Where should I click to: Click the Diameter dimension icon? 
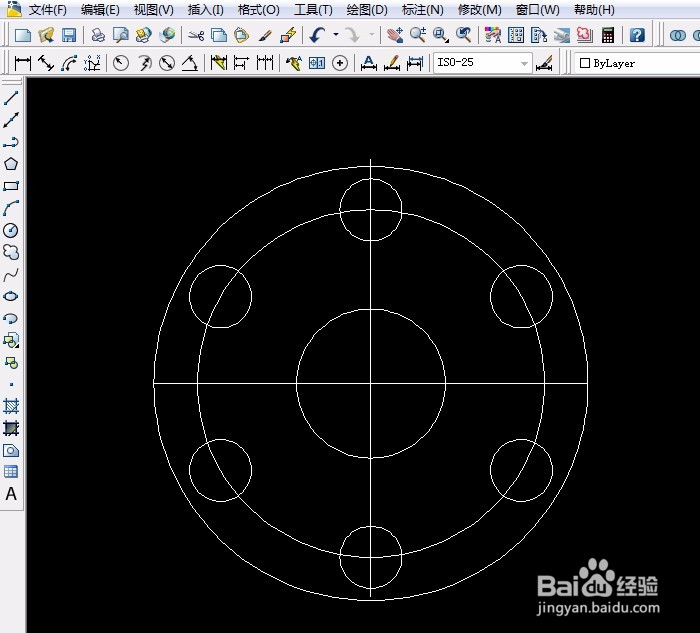[x=167, y=63]
